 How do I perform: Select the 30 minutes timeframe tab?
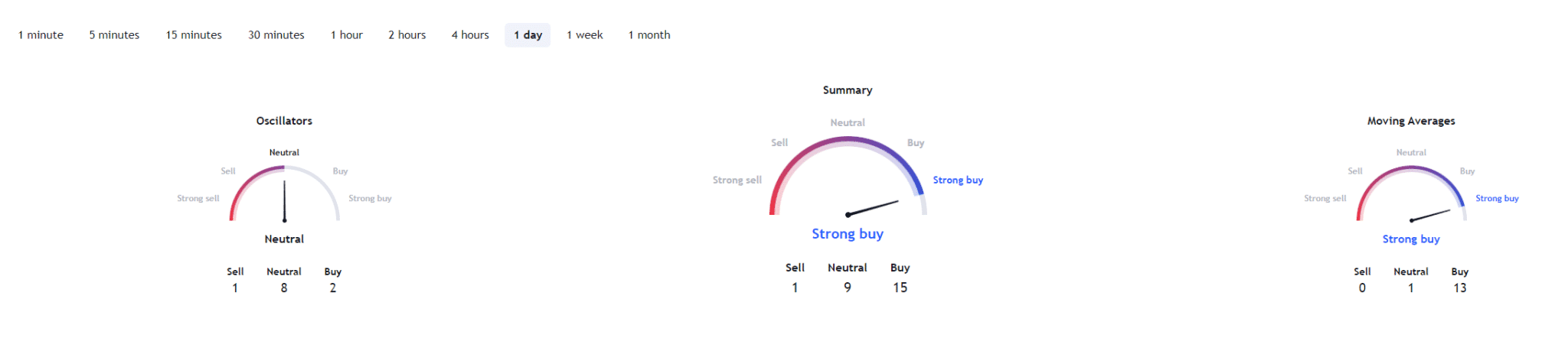[276, 35]
